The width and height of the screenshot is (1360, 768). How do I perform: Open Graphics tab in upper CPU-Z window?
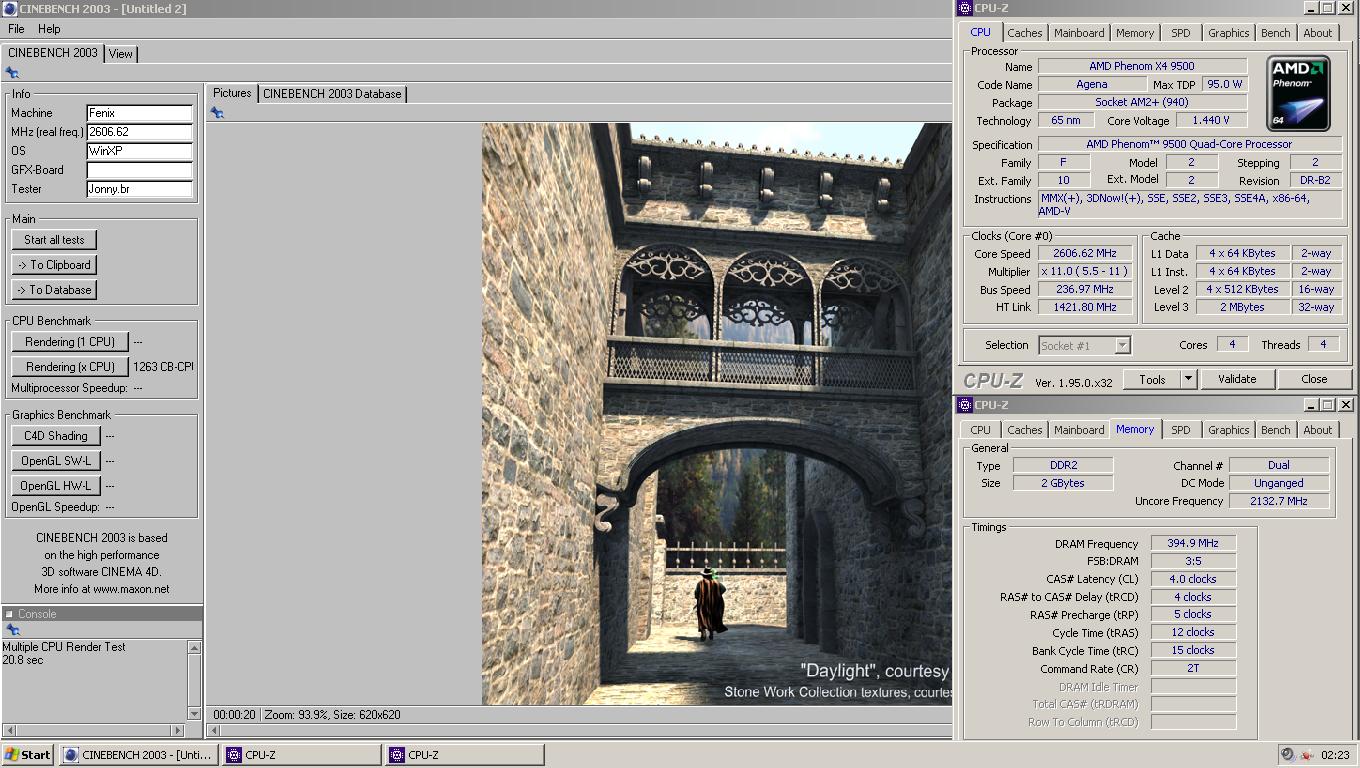pos(1229,33)
